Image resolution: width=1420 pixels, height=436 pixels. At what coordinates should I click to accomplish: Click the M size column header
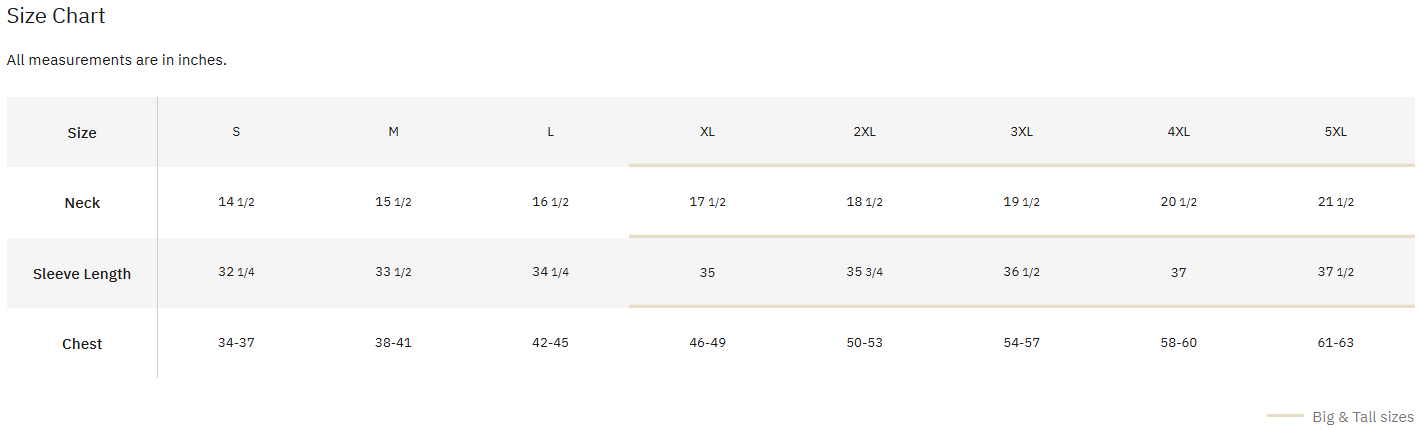(393, 132)
